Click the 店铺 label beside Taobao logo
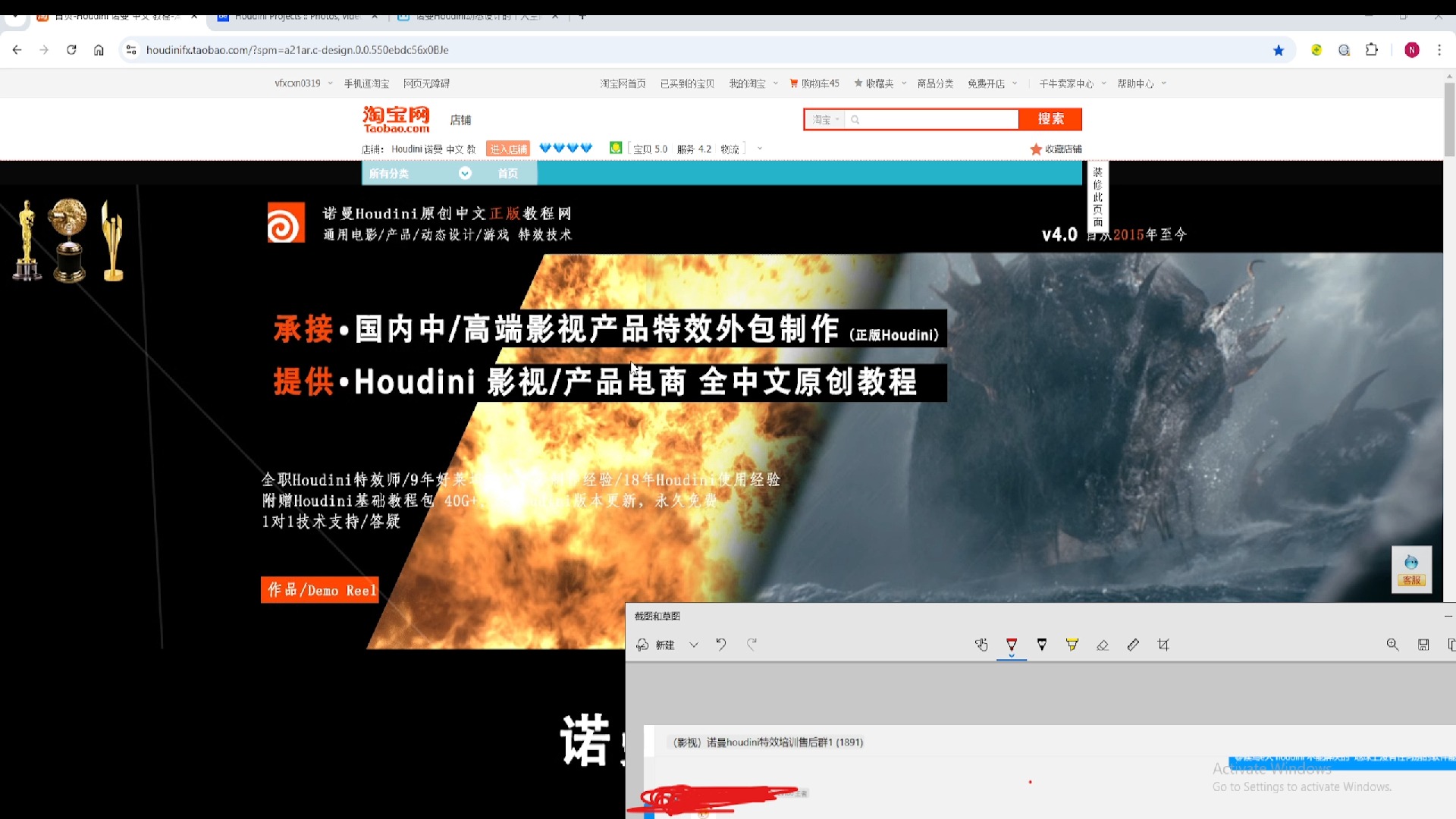The width and height of the screenshot is (1456, 819). pyautogui.click(x=460, y=120)
